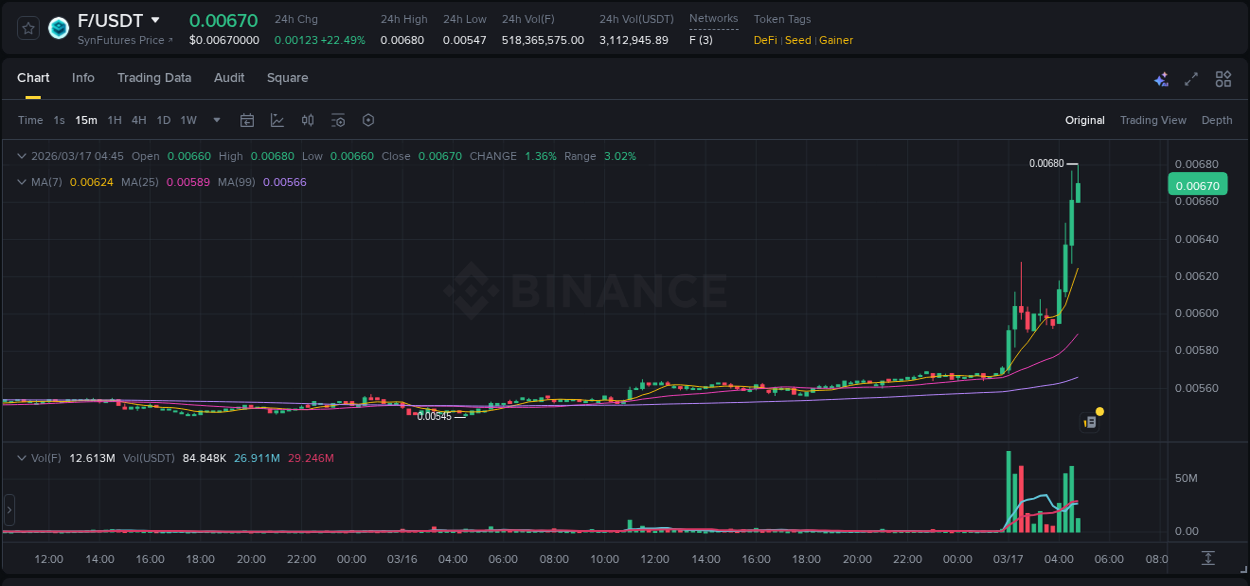This screenshot has width=1250, height=586.
Task: Collapse the MA indicator row chevron
Action: click(x=21, y=183)
